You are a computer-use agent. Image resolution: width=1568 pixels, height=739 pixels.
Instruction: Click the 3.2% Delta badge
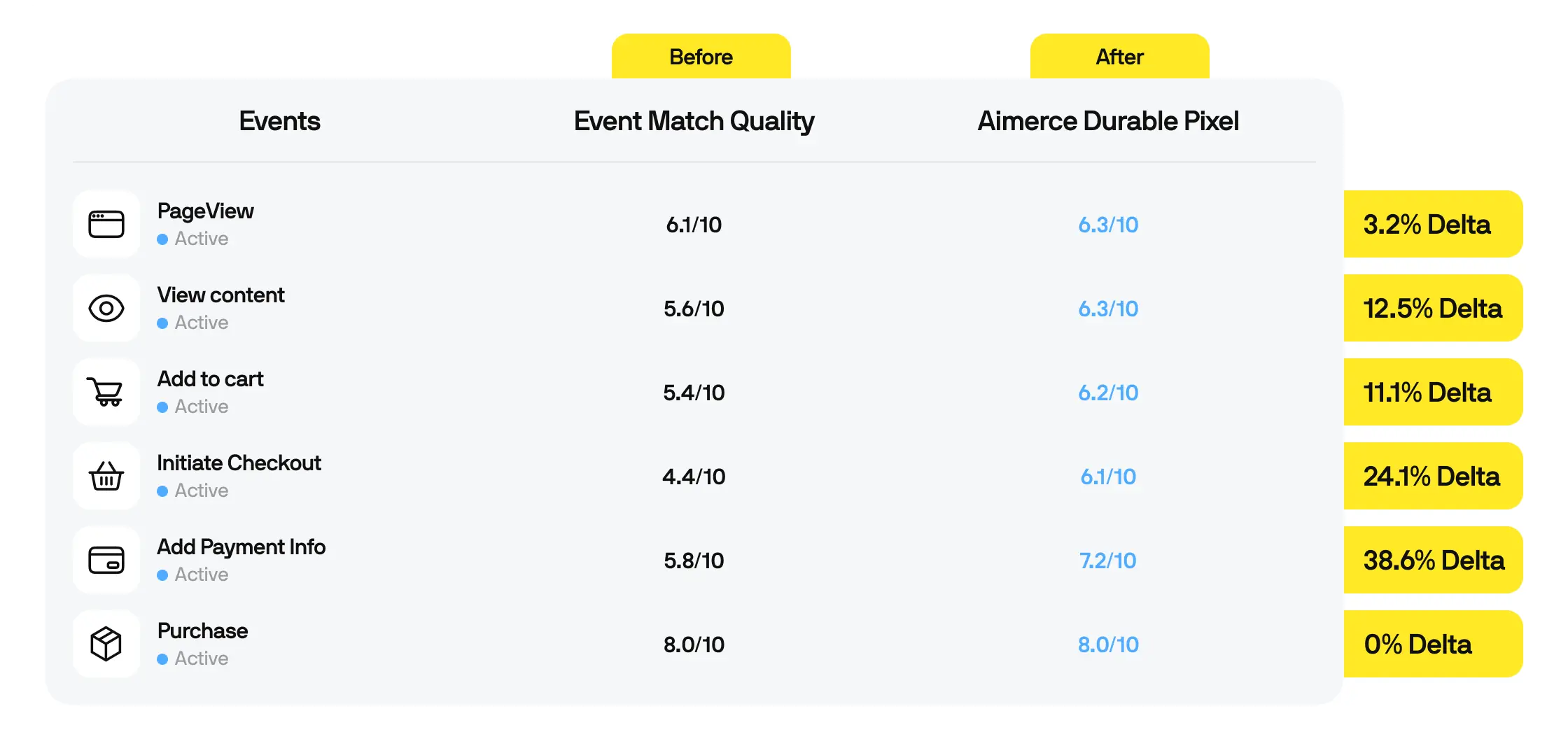click(1433, 224)
